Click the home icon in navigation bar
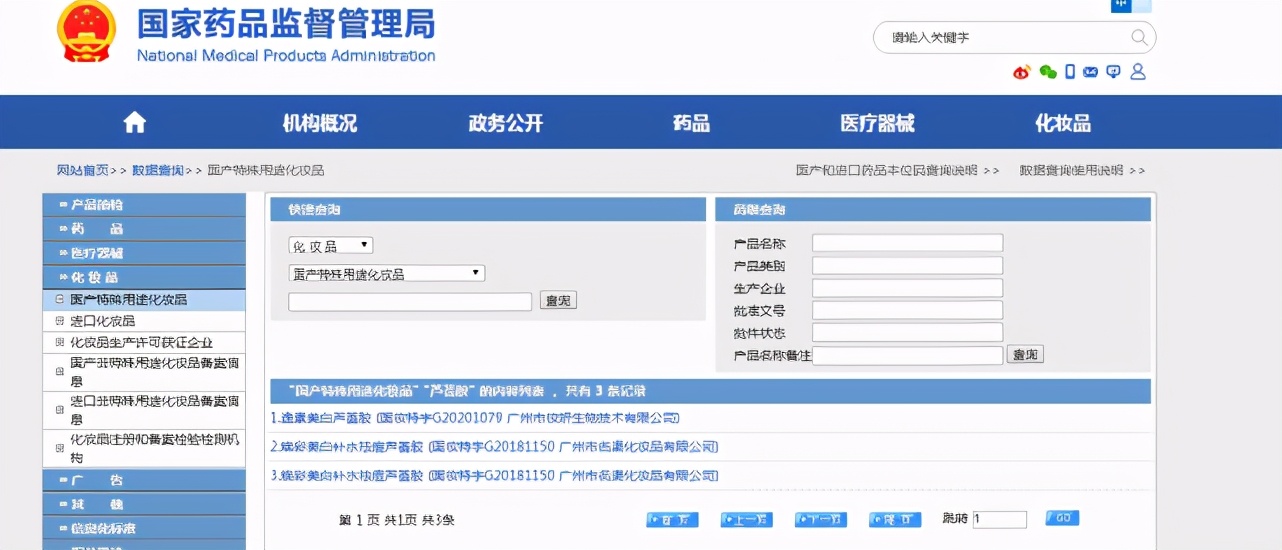This screenshot has height=550, width=1282. [134, 123]
